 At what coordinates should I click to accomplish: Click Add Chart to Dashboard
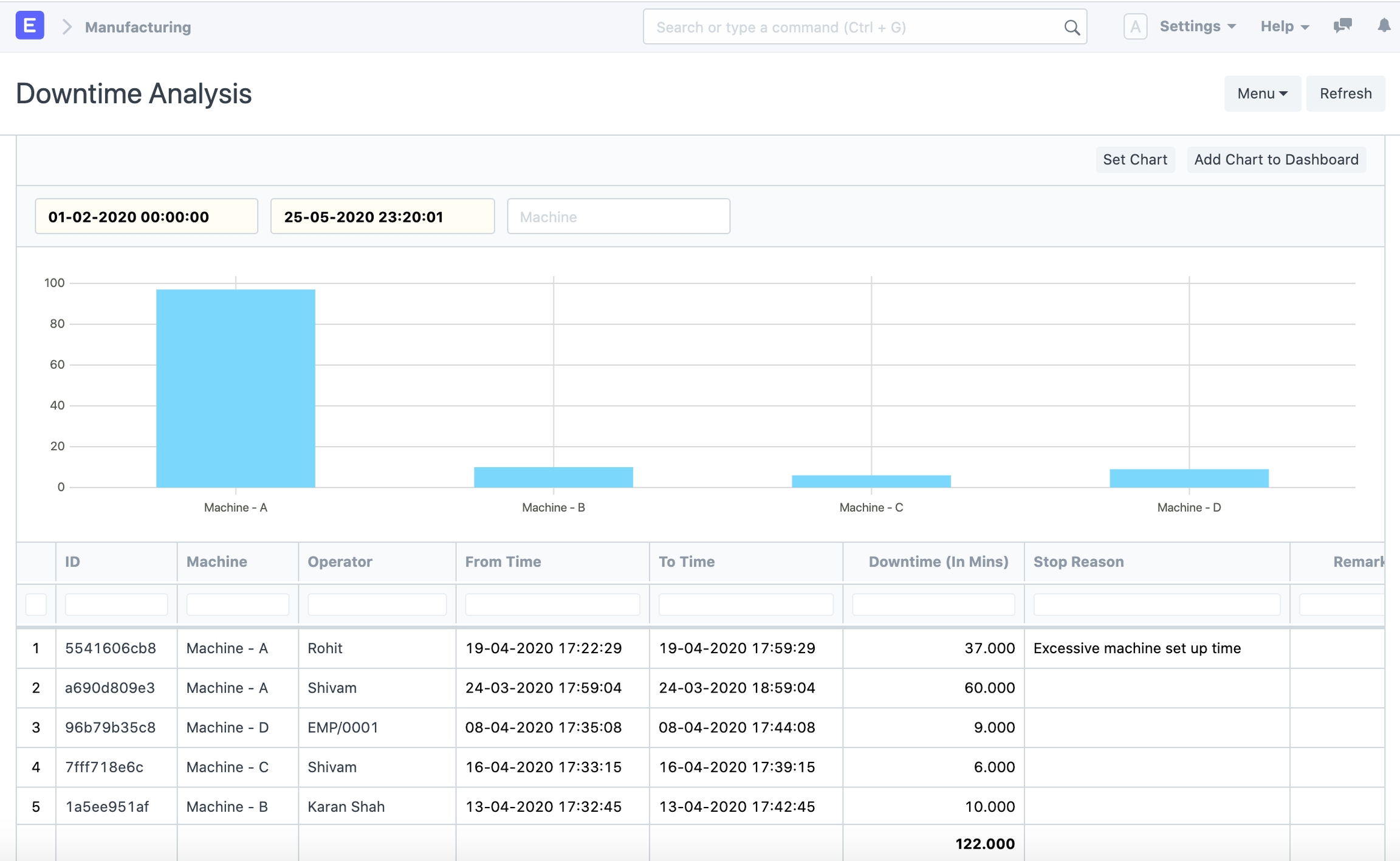[x=1276, y=160]
